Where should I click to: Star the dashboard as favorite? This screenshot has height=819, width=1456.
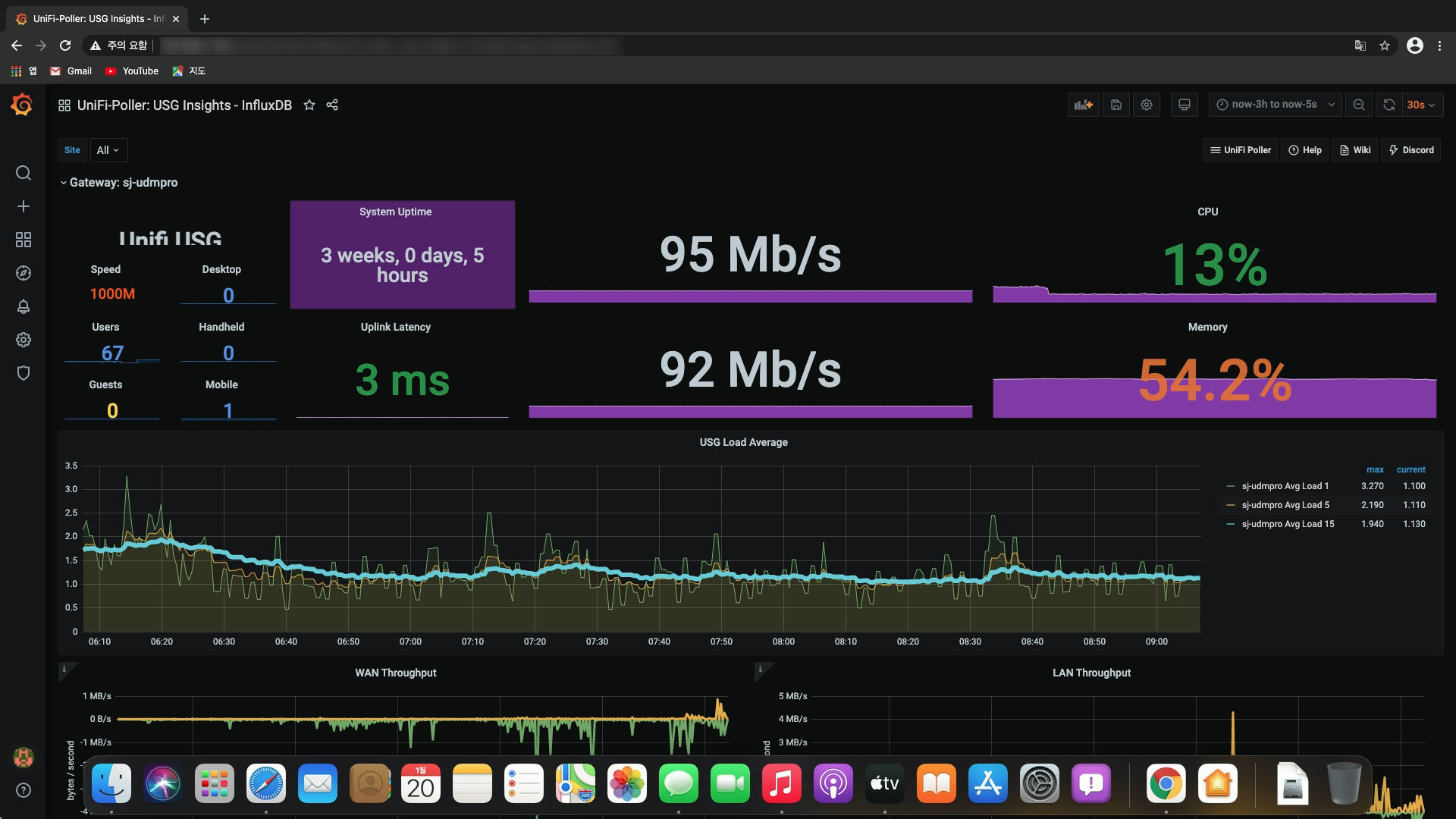click(309, 105)
